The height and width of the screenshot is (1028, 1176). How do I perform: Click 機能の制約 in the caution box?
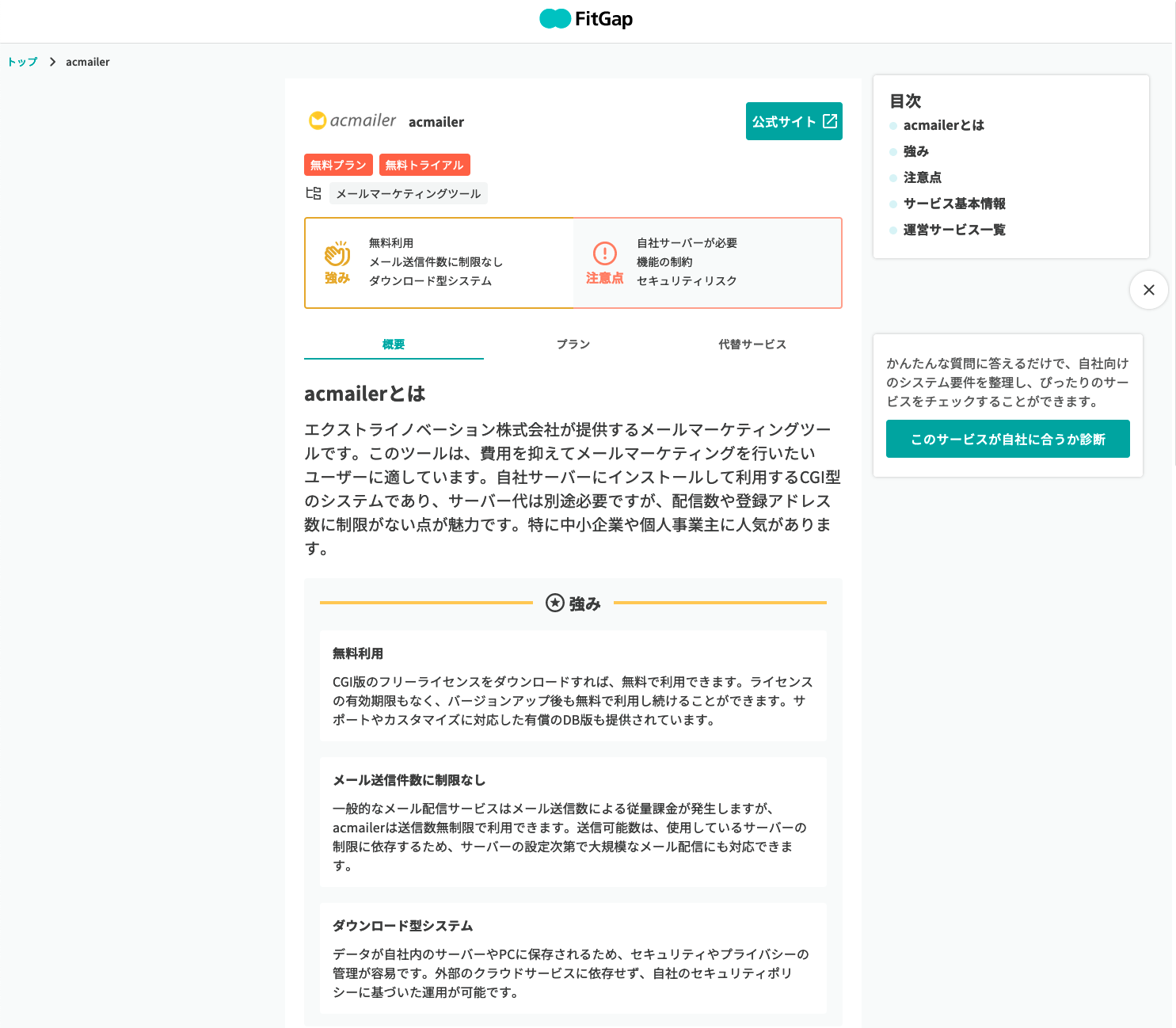pyautogui.click(x=664, y=262)
